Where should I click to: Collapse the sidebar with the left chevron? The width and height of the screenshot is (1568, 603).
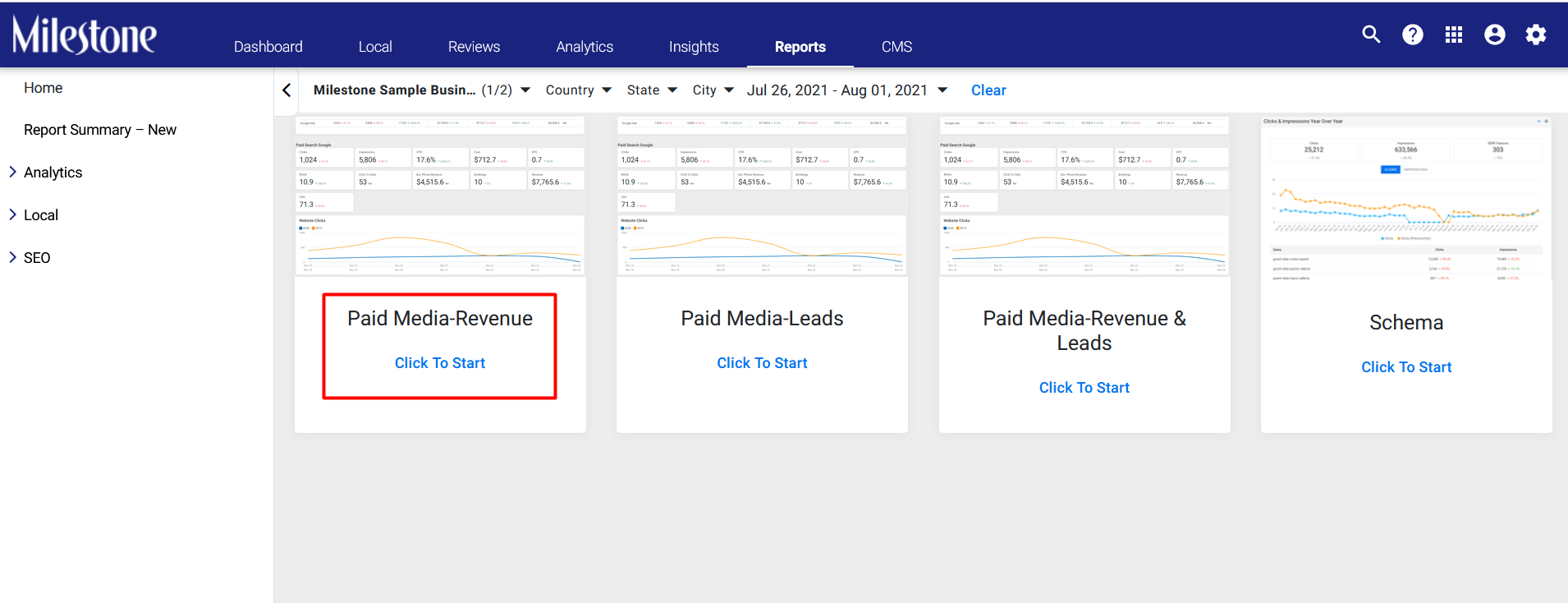click(287, 90)
